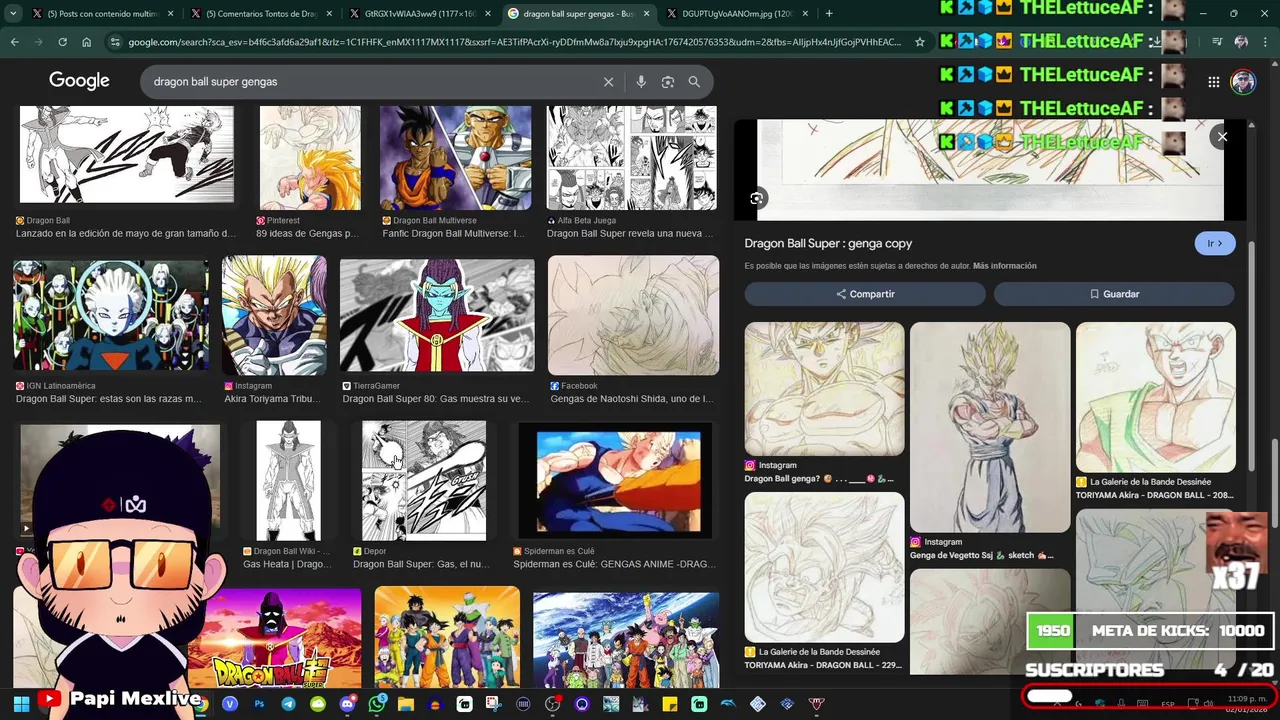Open the Google apps grid

click(1213, 82)
